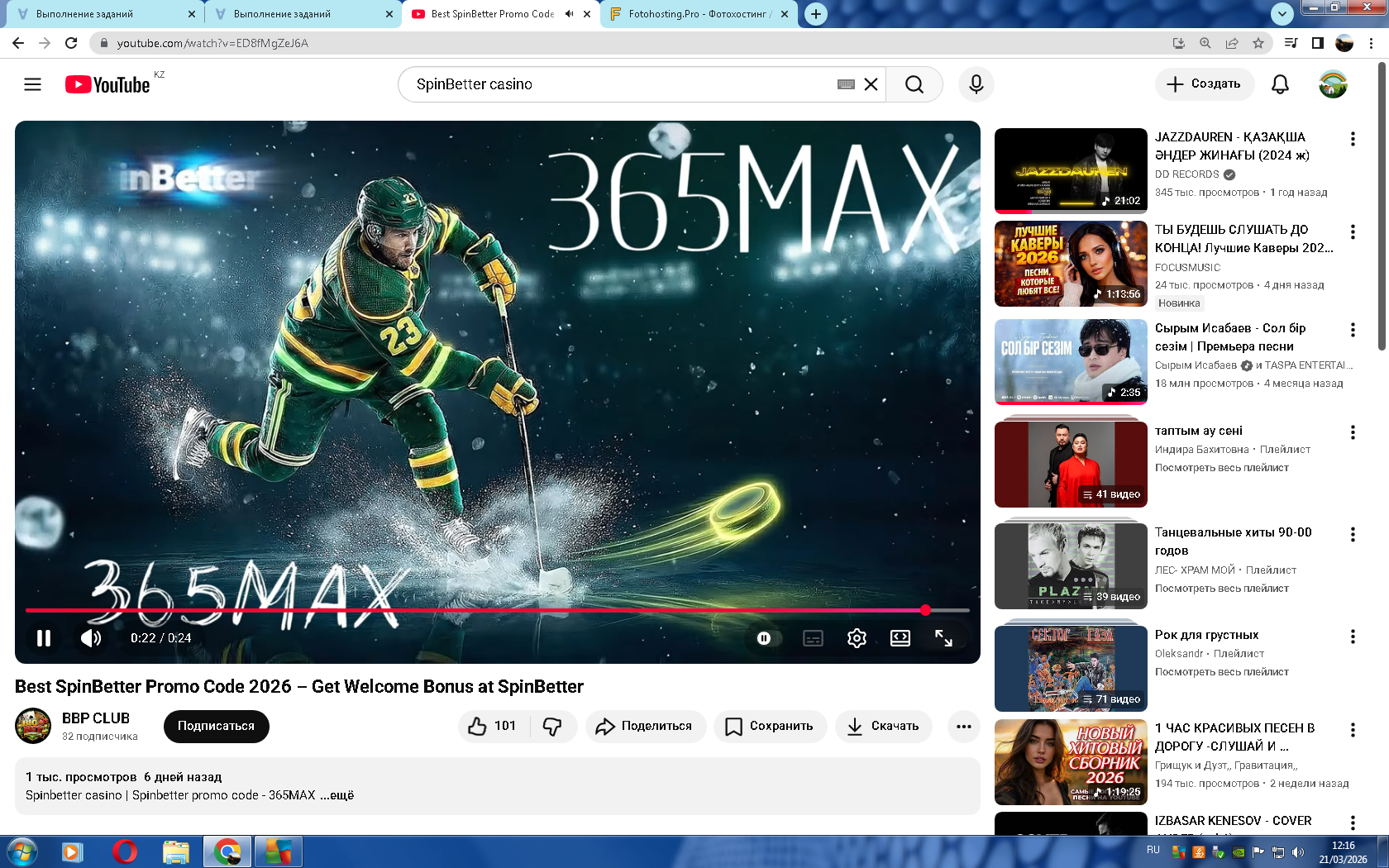Image resolution: width=1389 pixels, height=868 pixels.
Task: Subscribe to BBP CLUB with Подписаться
Action: [217, 727]
